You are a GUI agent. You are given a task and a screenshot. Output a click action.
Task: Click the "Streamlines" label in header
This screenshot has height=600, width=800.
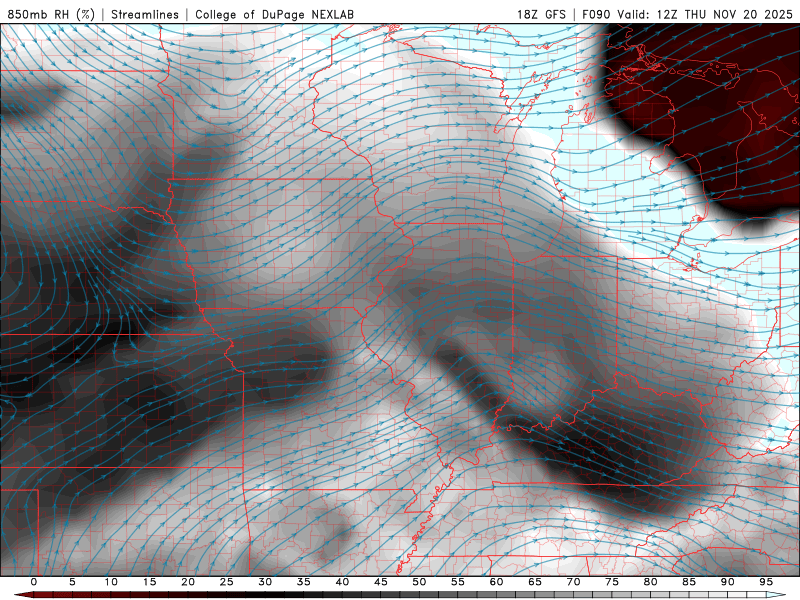(x=145, y=14)
